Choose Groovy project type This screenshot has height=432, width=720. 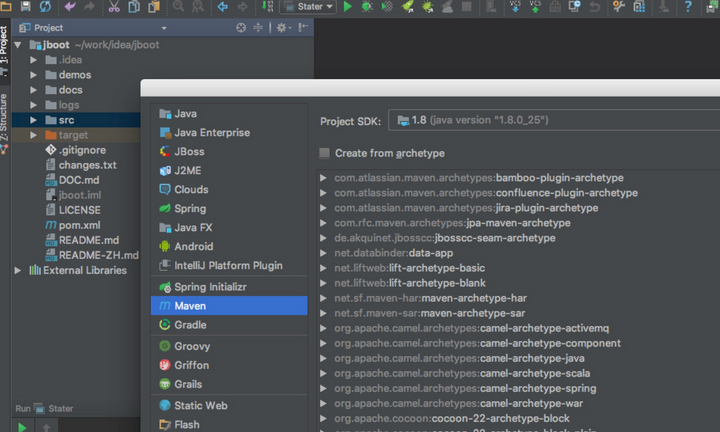point(229,346)
